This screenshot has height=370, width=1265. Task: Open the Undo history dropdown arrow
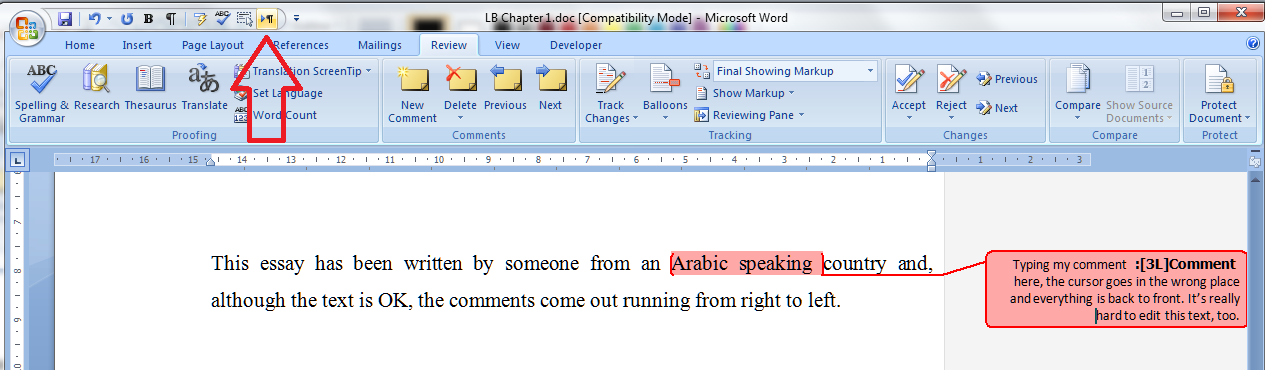tap(108, 19)
